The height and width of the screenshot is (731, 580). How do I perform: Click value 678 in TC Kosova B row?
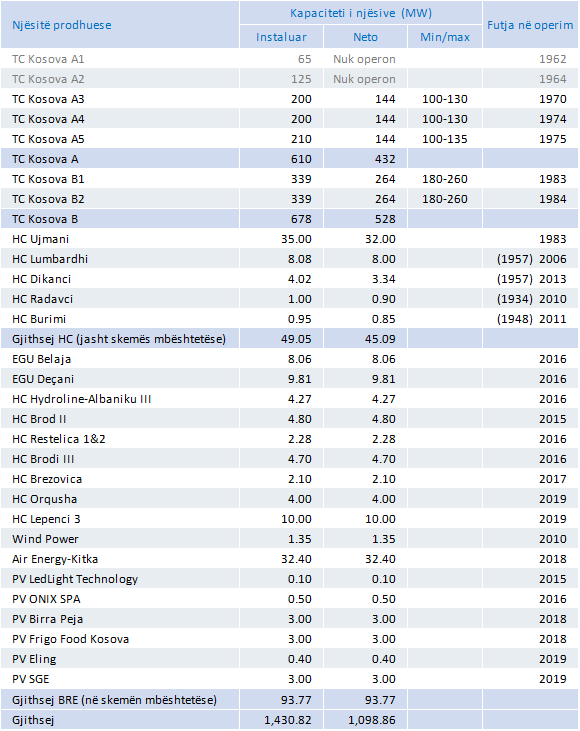click(x=301, y=219)
